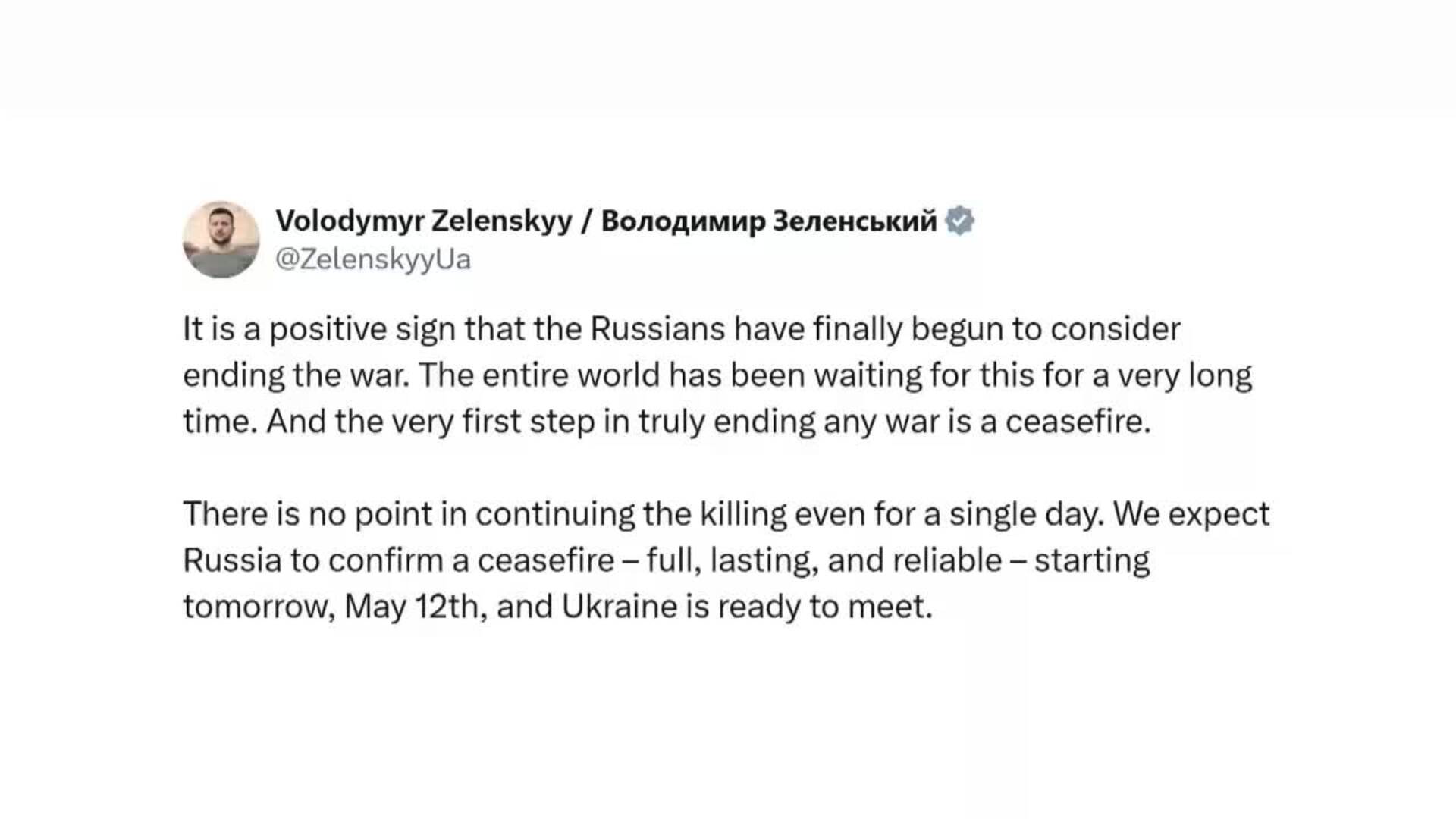
Task: Click the verified badge next to the name
Action: tap(959, 221)
